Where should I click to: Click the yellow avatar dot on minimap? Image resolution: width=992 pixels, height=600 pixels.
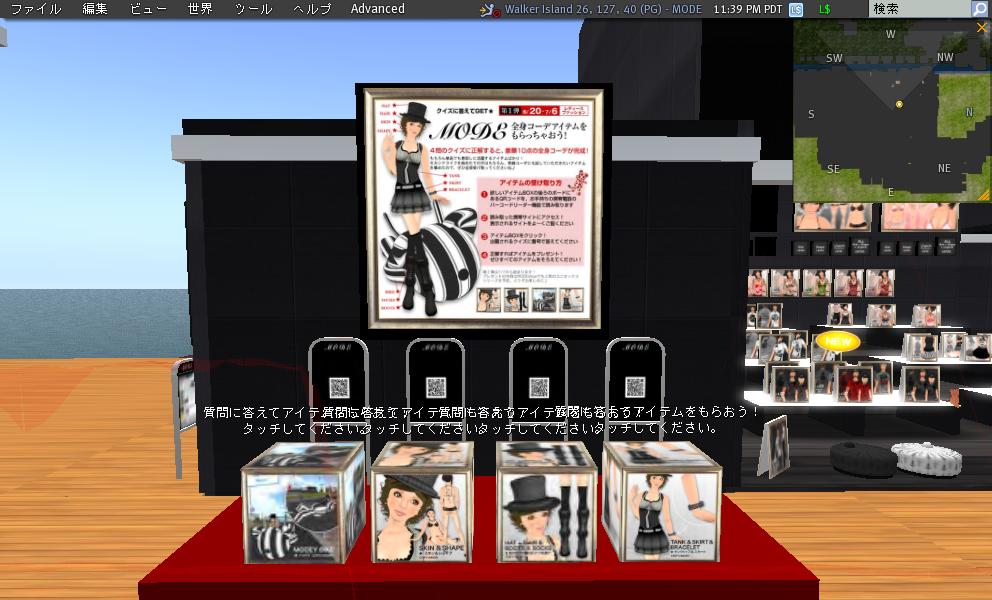tap(899, 104)
